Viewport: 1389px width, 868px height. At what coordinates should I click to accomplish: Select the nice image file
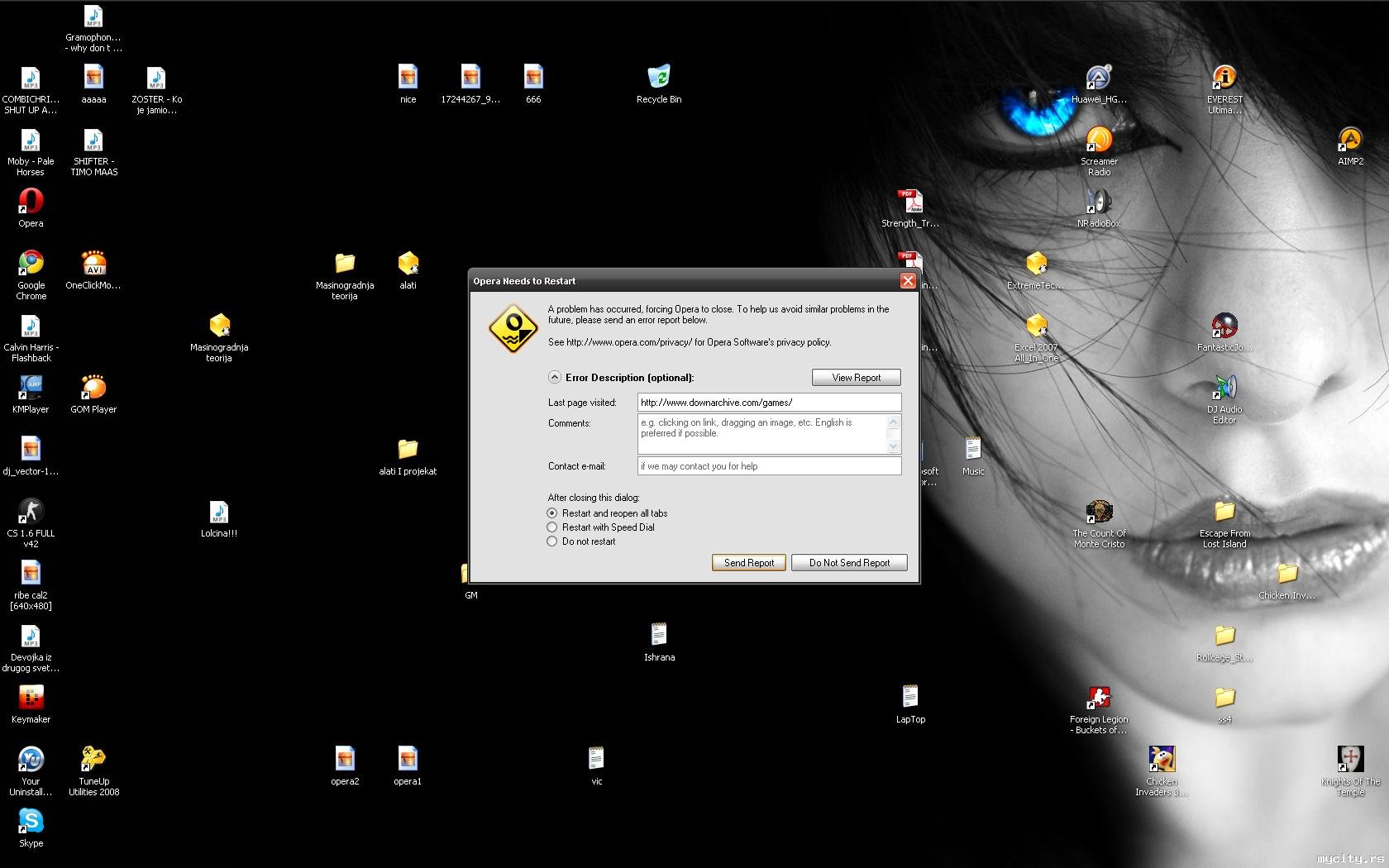click(408, 78)
